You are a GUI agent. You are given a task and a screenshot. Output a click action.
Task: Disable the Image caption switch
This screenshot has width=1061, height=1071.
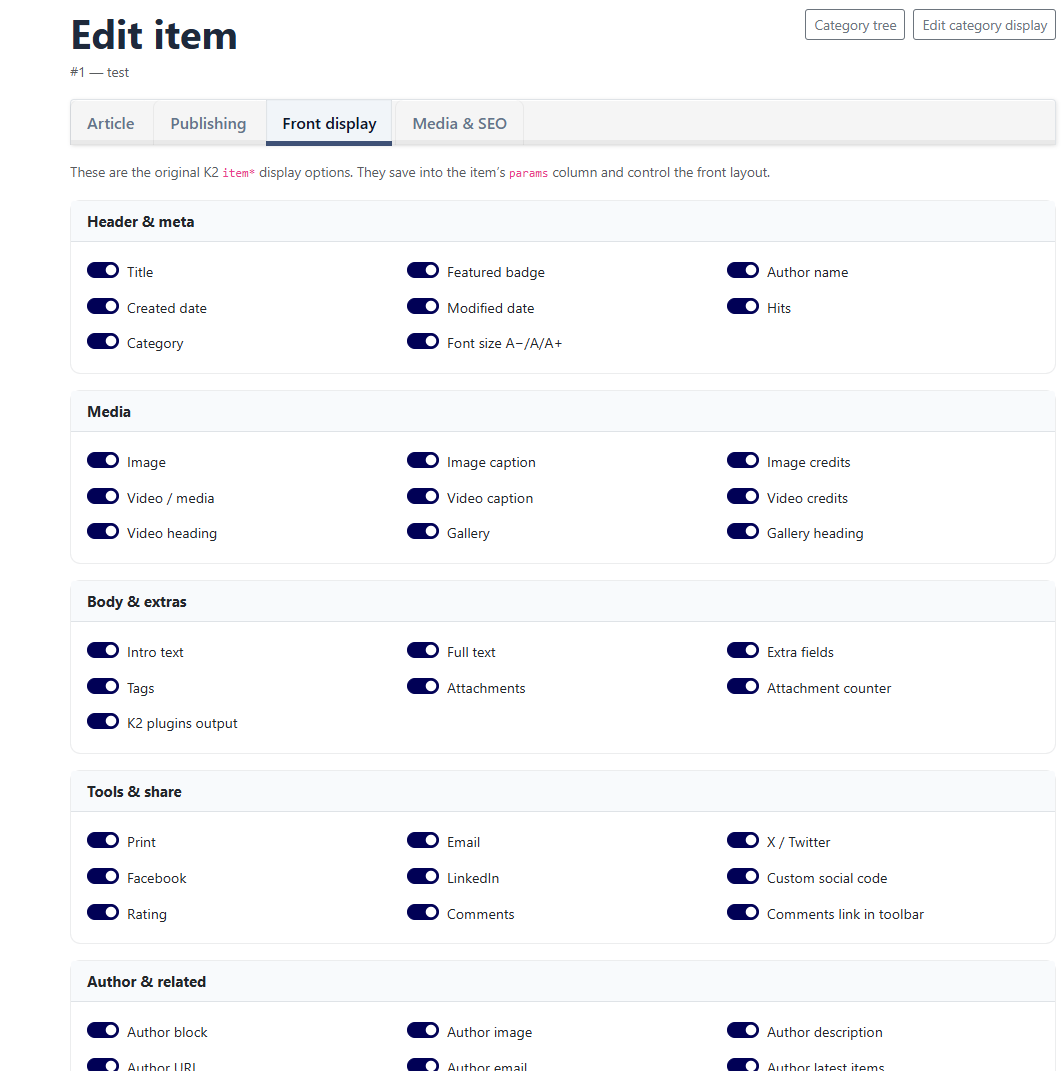pos(423,460)
